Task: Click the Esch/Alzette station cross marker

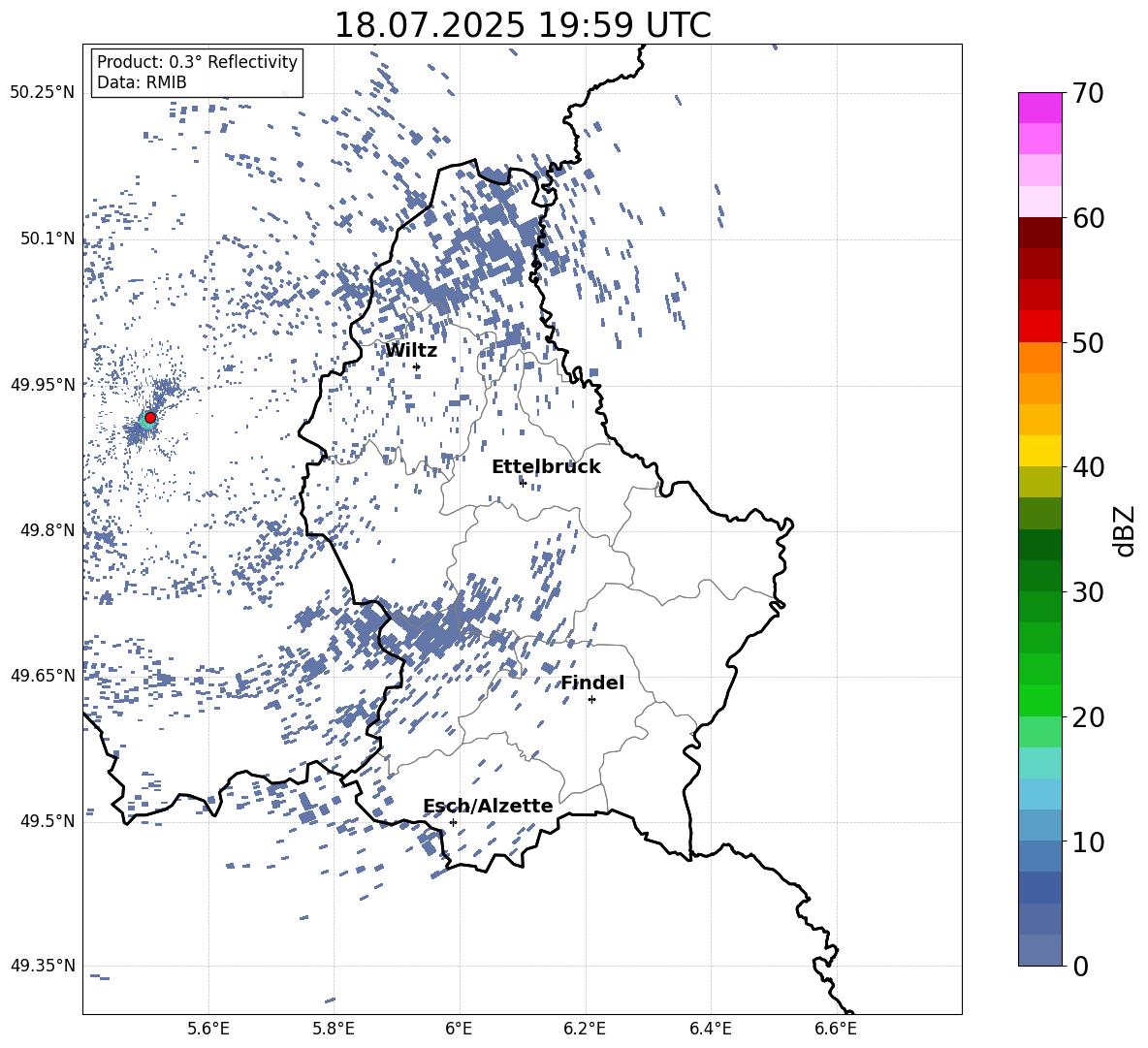Action: (x=453, y=822)
